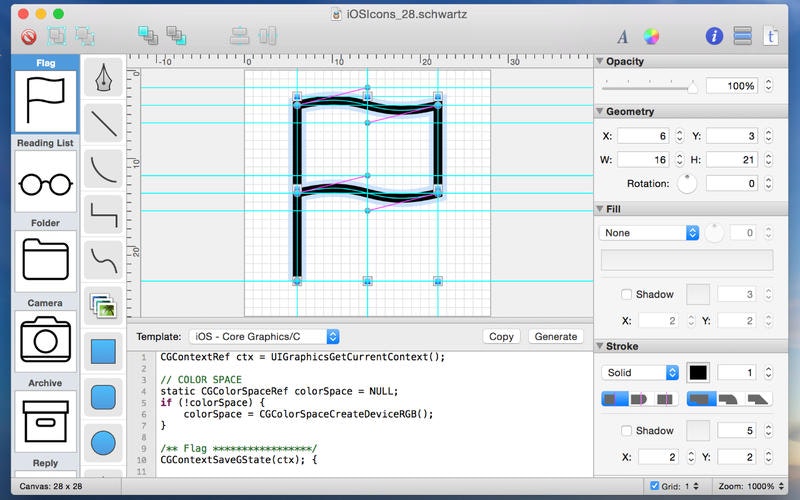Screen dimensions: 800x500
Task: Select the S-shaped Bezier curve tool
Action: point(104,260)
